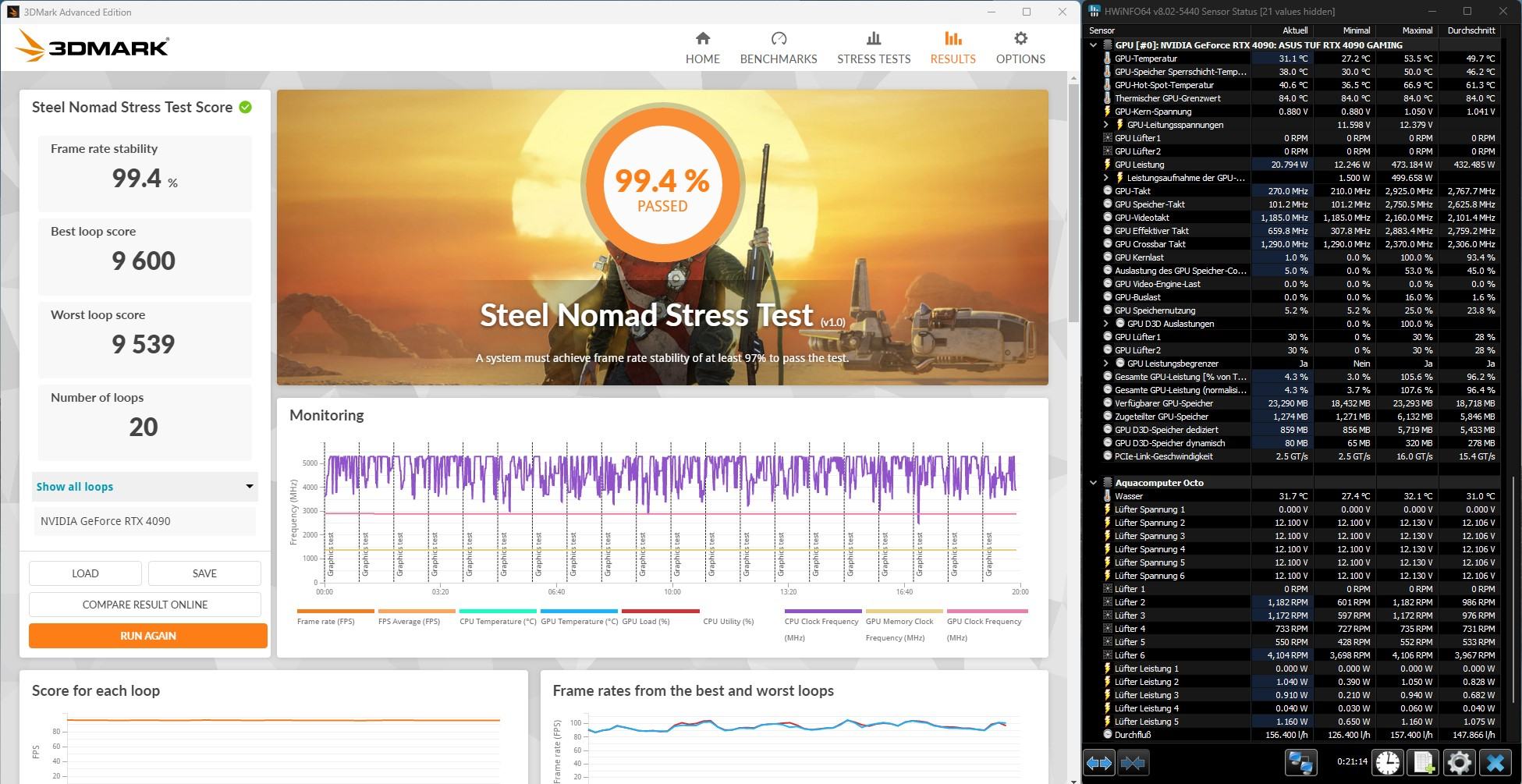Toggle the GPU Clock Frequency chart legend
This screenshot has height=784, width=1522.
(986, 626)
